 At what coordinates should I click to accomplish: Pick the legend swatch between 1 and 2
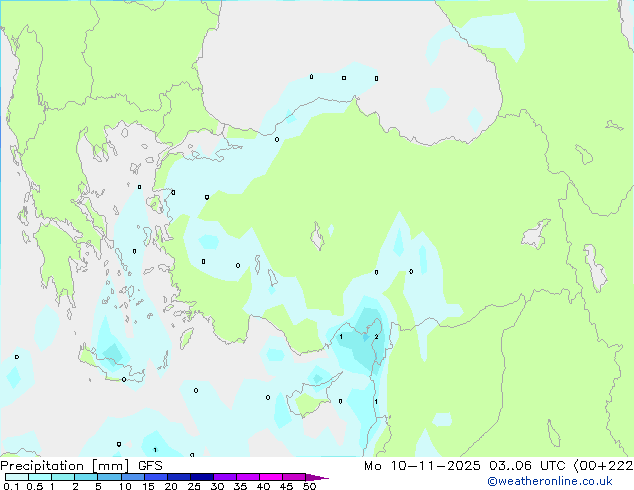tap(63, 477)
